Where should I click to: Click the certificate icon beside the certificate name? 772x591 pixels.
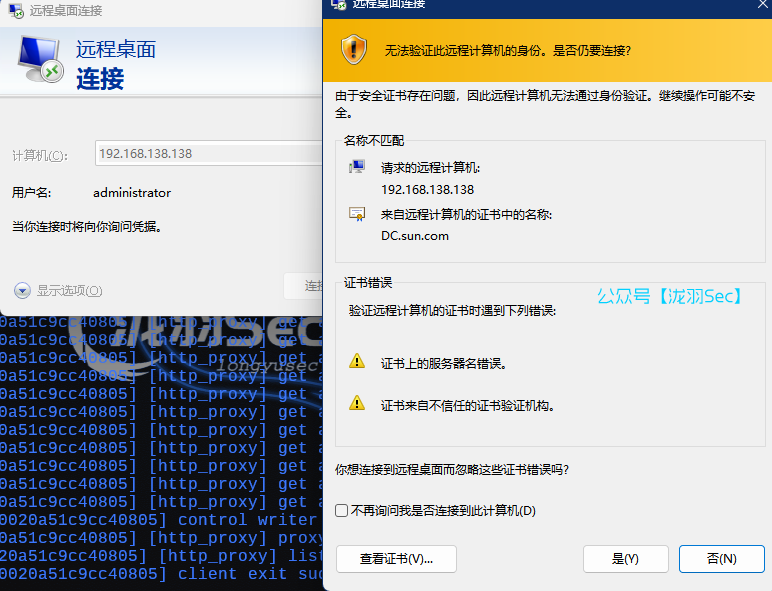click(357, 214)
